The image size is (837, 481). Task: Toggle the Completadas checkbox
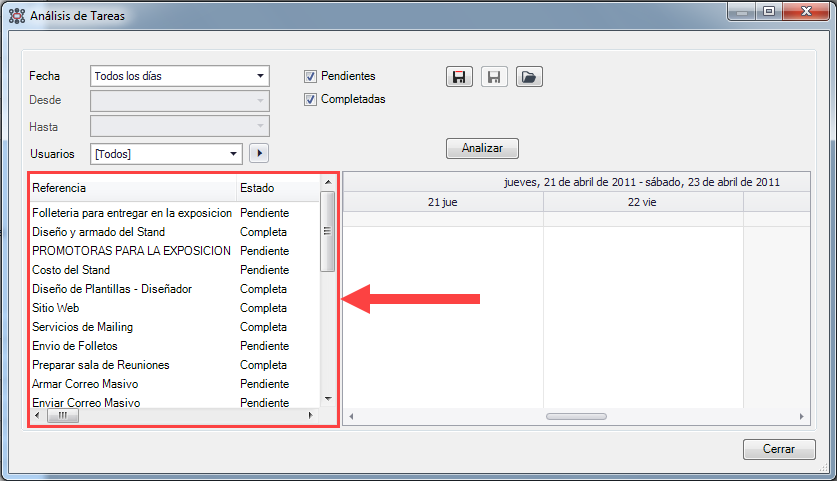310,99
